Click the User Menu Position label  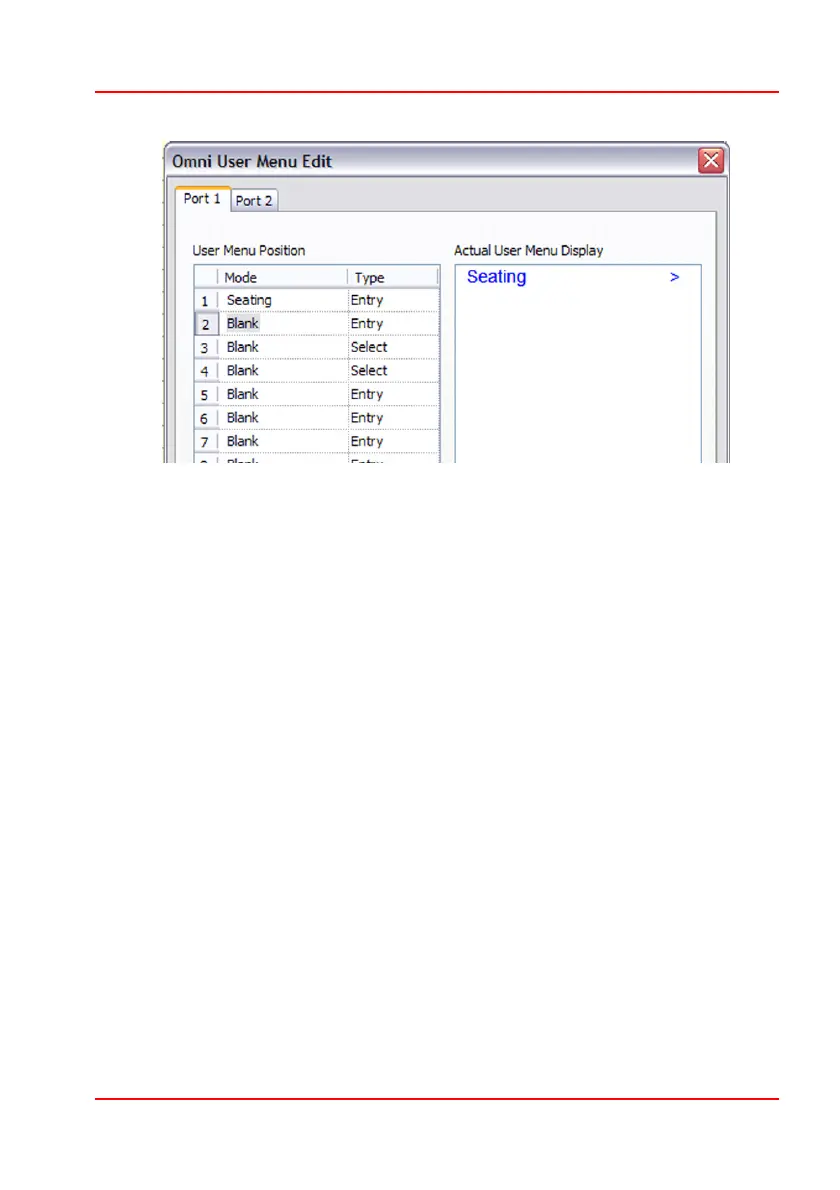(x=249, y=250)
